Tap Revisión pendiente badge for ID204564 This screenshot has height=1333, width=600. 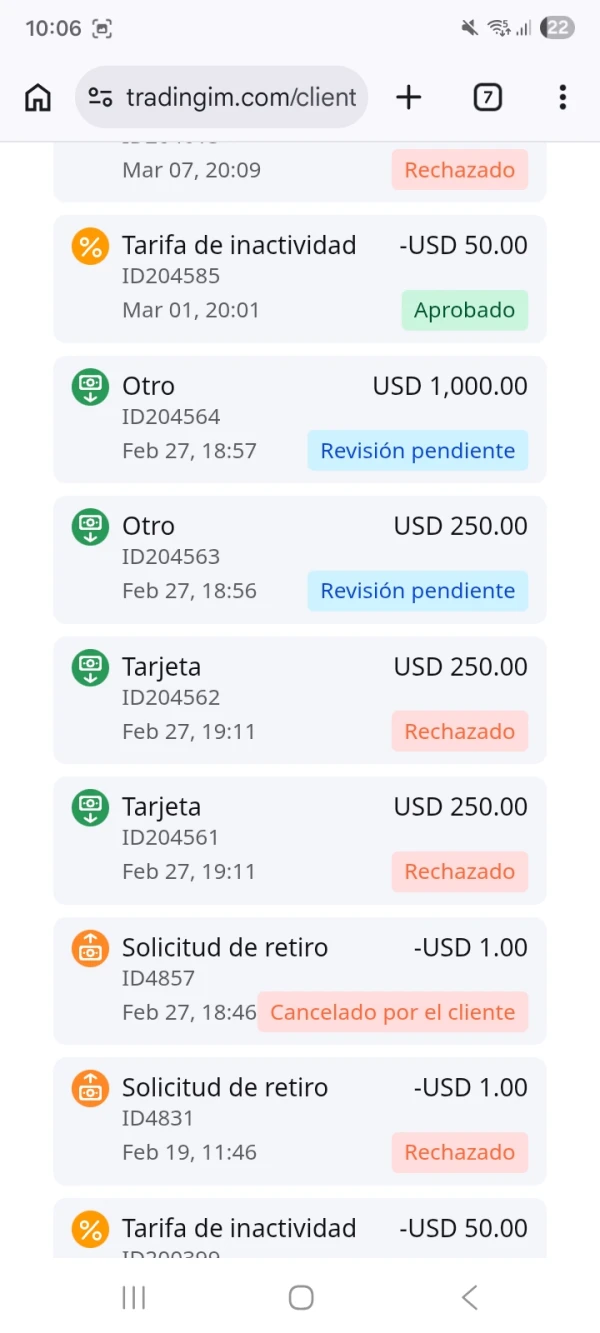(x=417, y=451)
